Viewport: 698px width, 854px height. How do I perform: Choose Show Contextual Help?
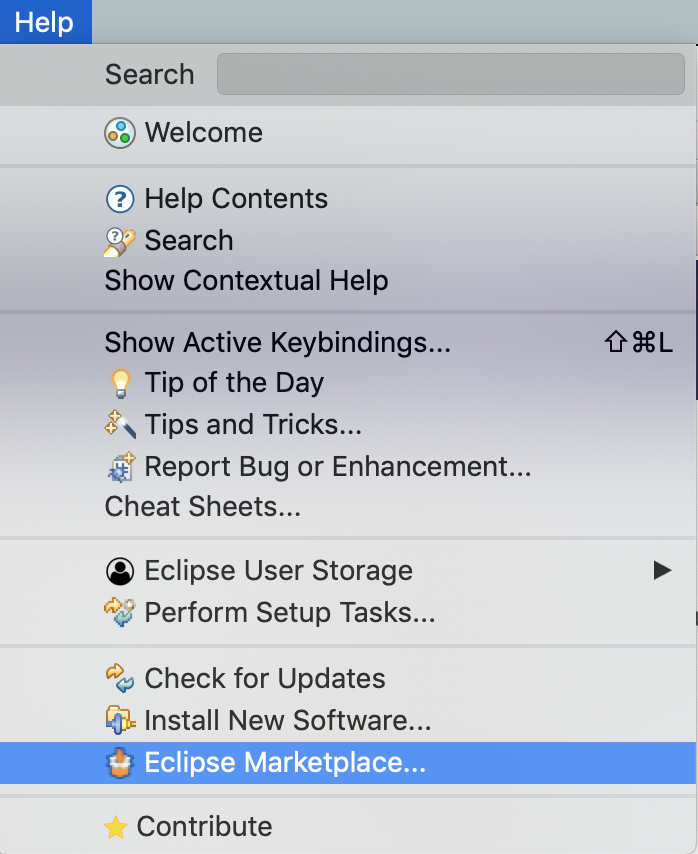pos(246,281)
